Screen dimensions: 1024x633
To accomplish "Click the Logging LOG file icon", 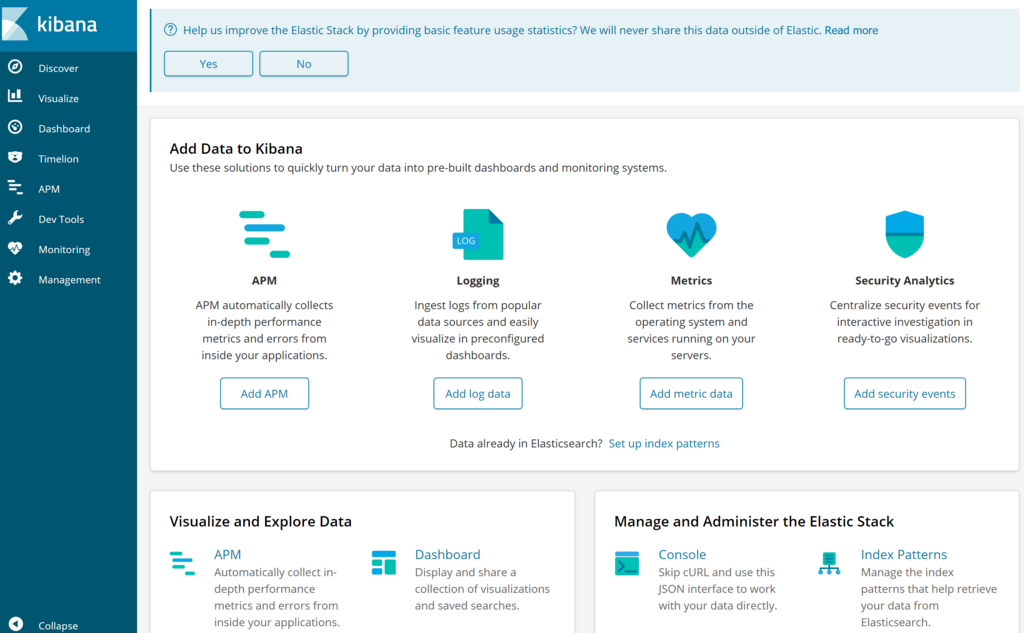I will [478, 235].
